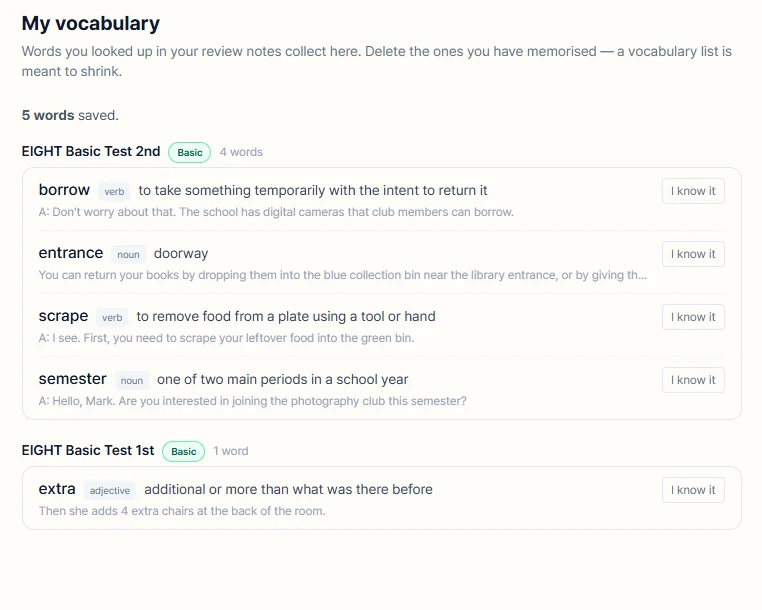Click example sentence about 4 extra chairs

coord(182,511)
